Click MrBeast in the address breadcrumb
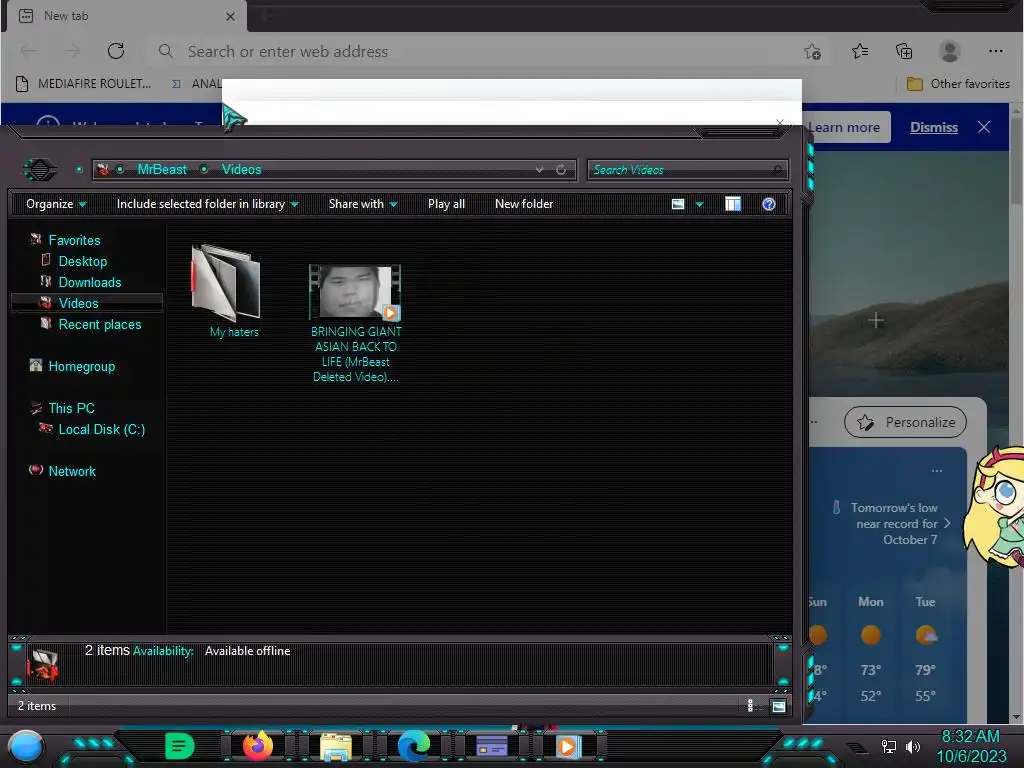The width and height of the screenshot is (1024, 768). [162, 169]
